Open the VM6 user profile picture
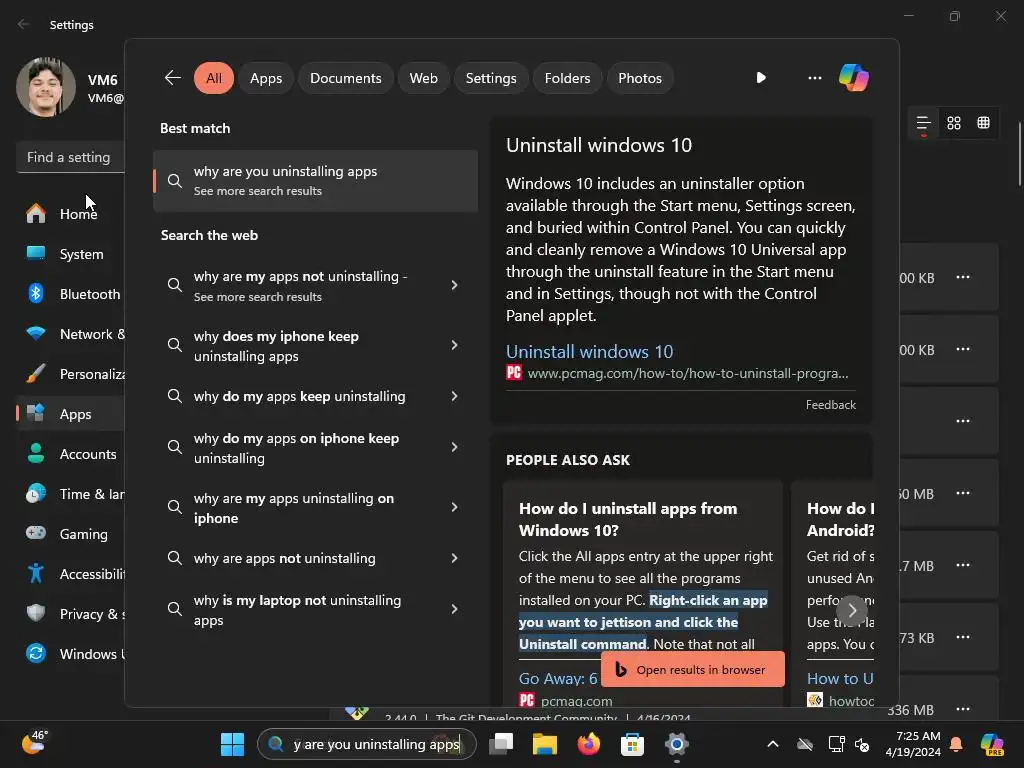The height and width of the screenshot is (768, 1024). 46,87
